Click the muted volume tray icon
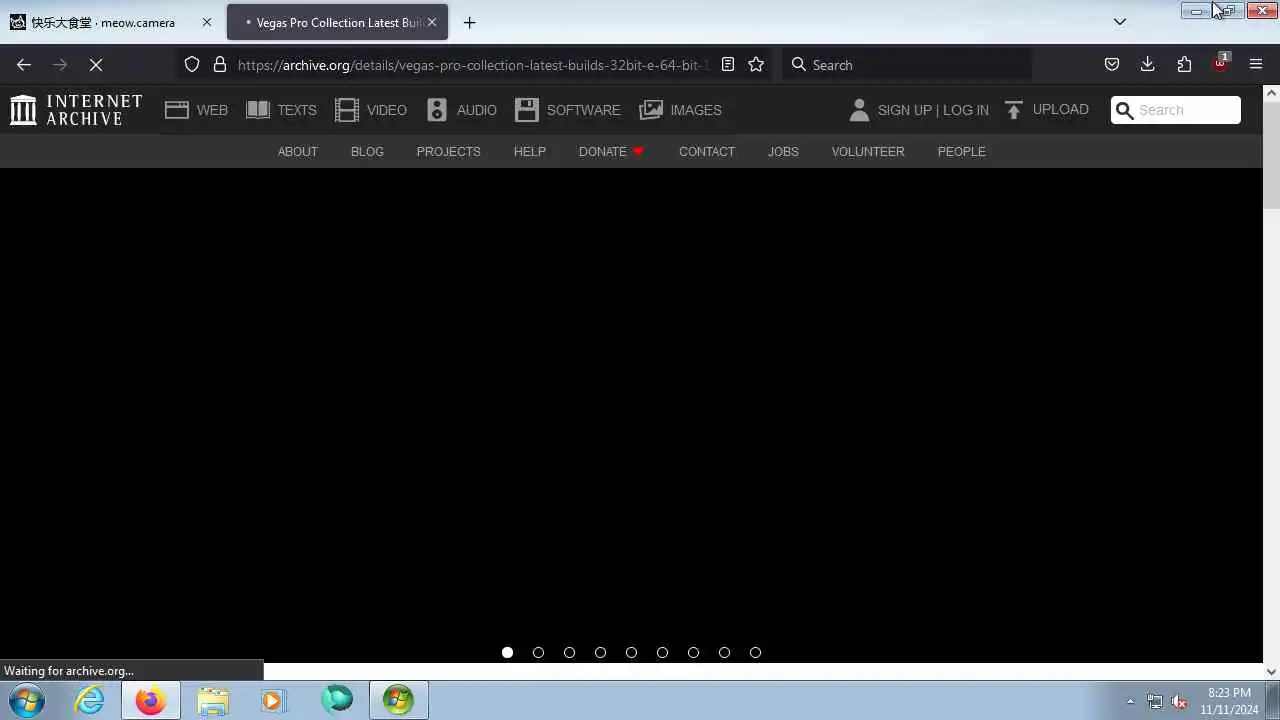This screenshot has height=720, width=1280. [1179, 702]
